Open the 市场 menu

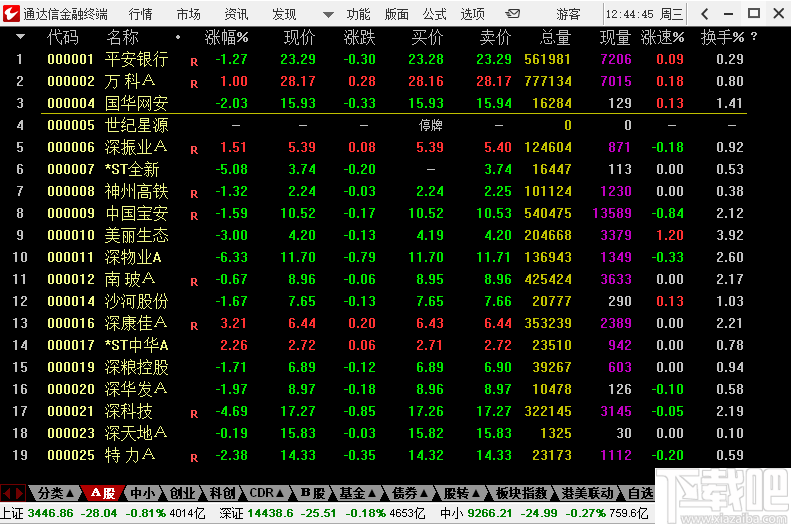[x=188, y=14]
